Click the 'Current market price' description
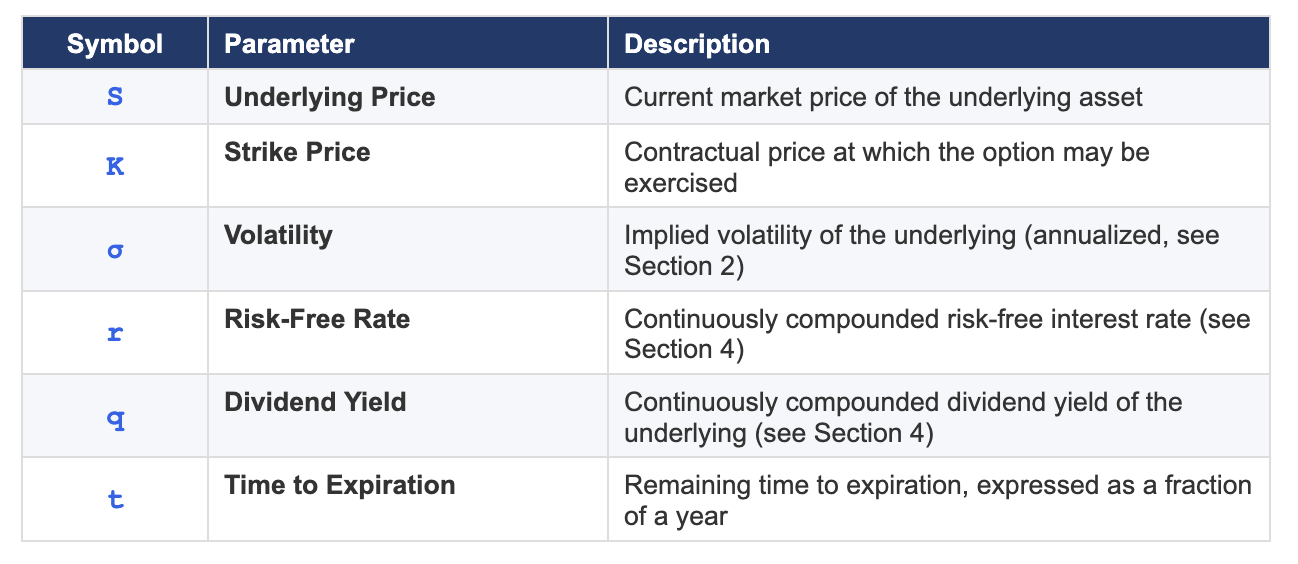 coord(883,97)
